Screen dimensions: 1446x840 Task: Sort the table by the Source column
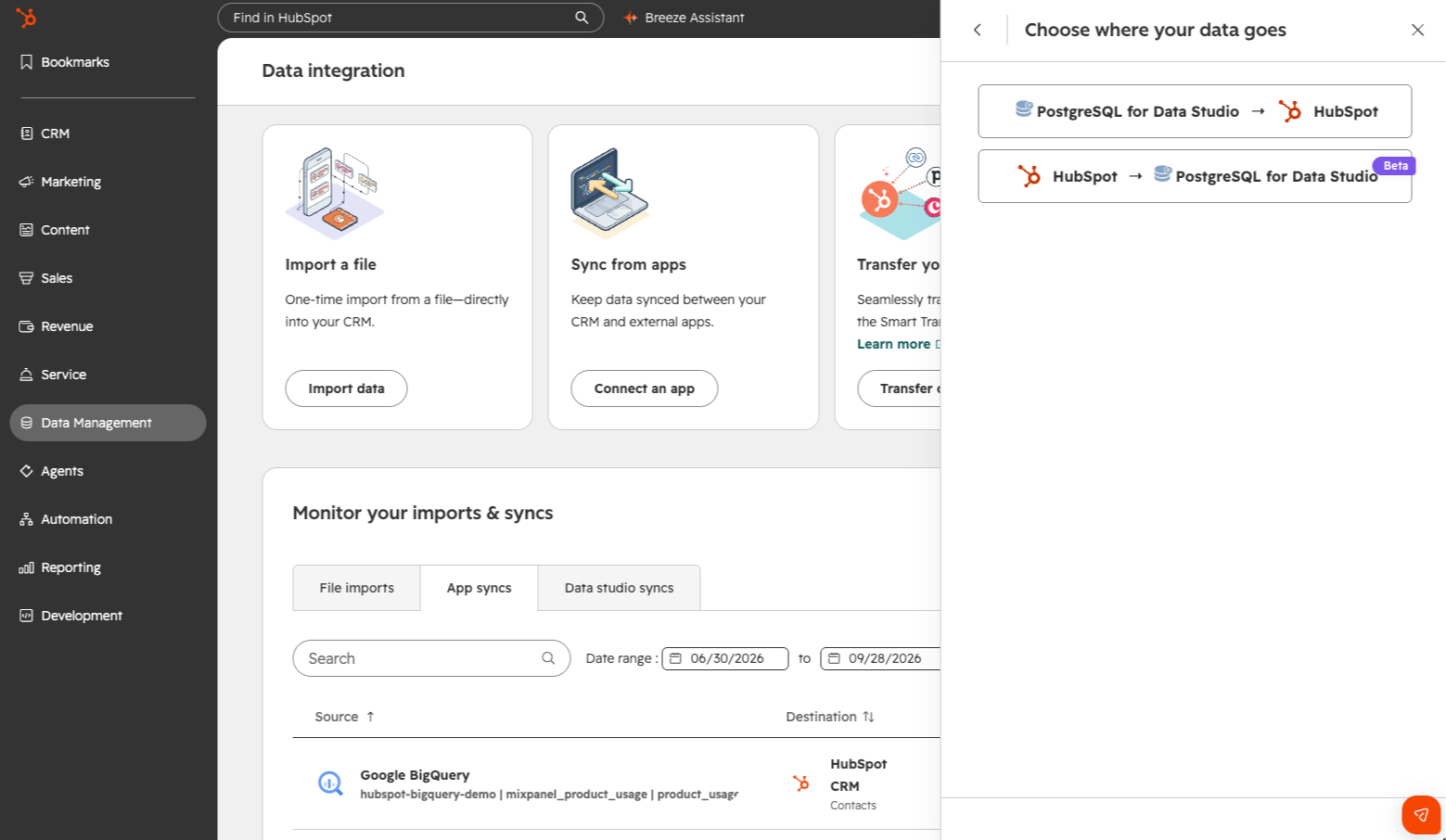(345, 717)
